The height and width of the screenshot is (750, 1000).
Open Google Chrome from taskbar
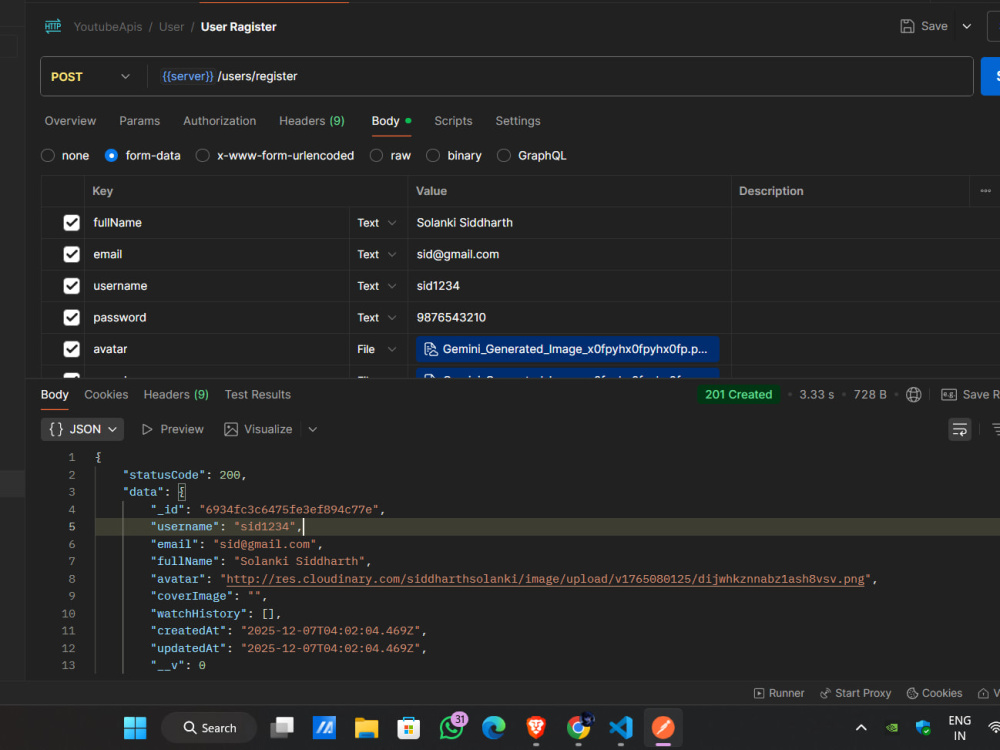point(578,728)
